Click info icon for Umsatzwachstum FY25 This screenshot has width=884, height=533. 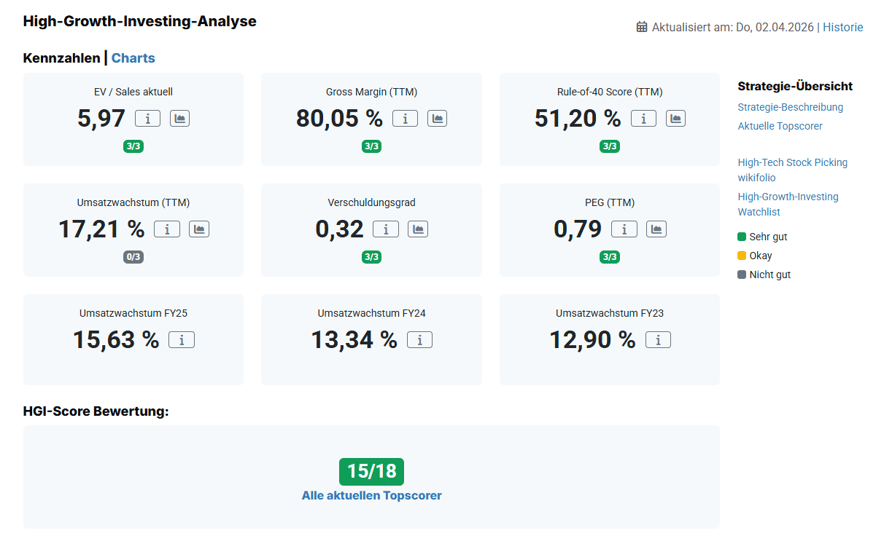181,340
